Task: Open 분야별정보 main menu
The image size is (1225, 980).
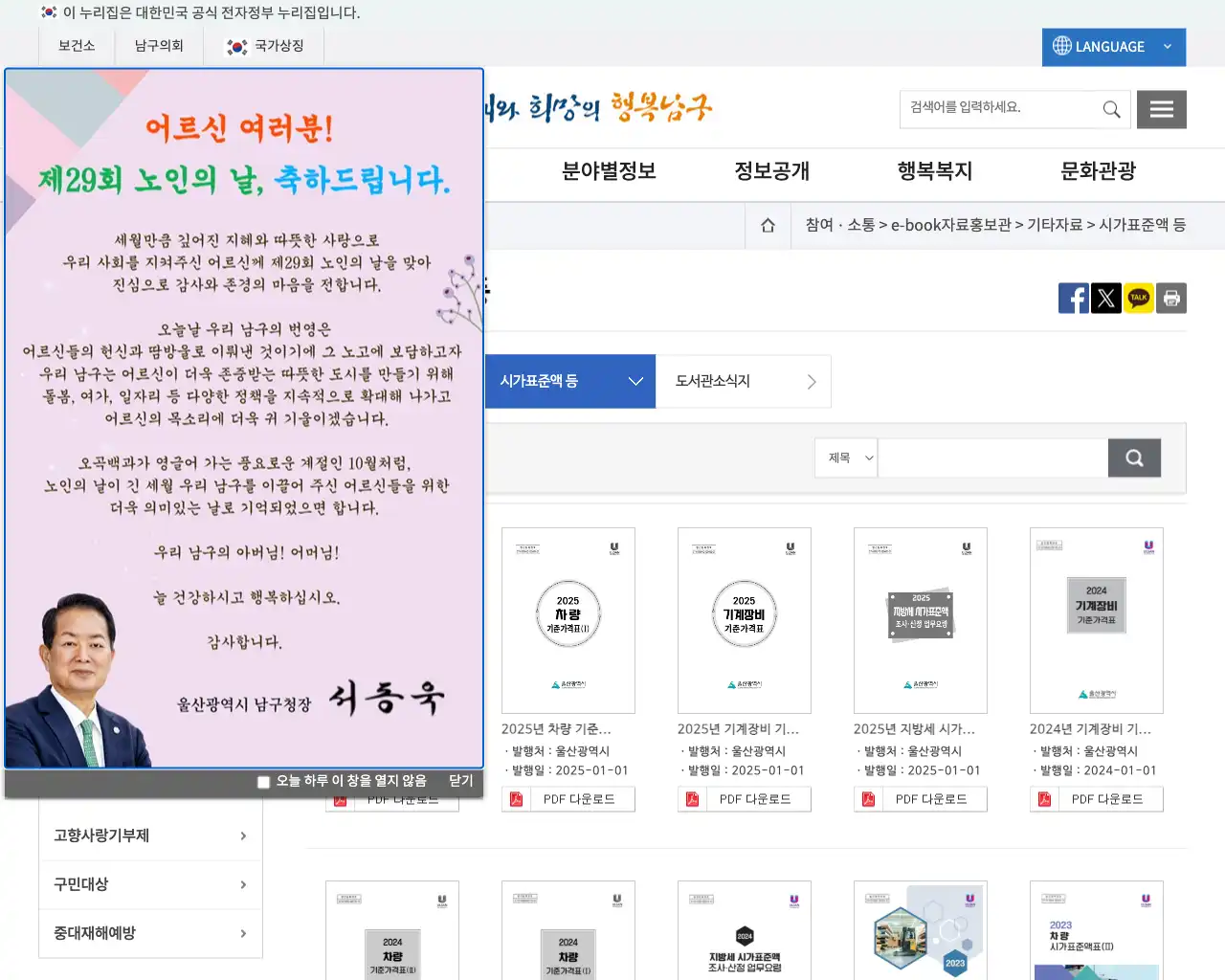Action: tap(609, 171)
